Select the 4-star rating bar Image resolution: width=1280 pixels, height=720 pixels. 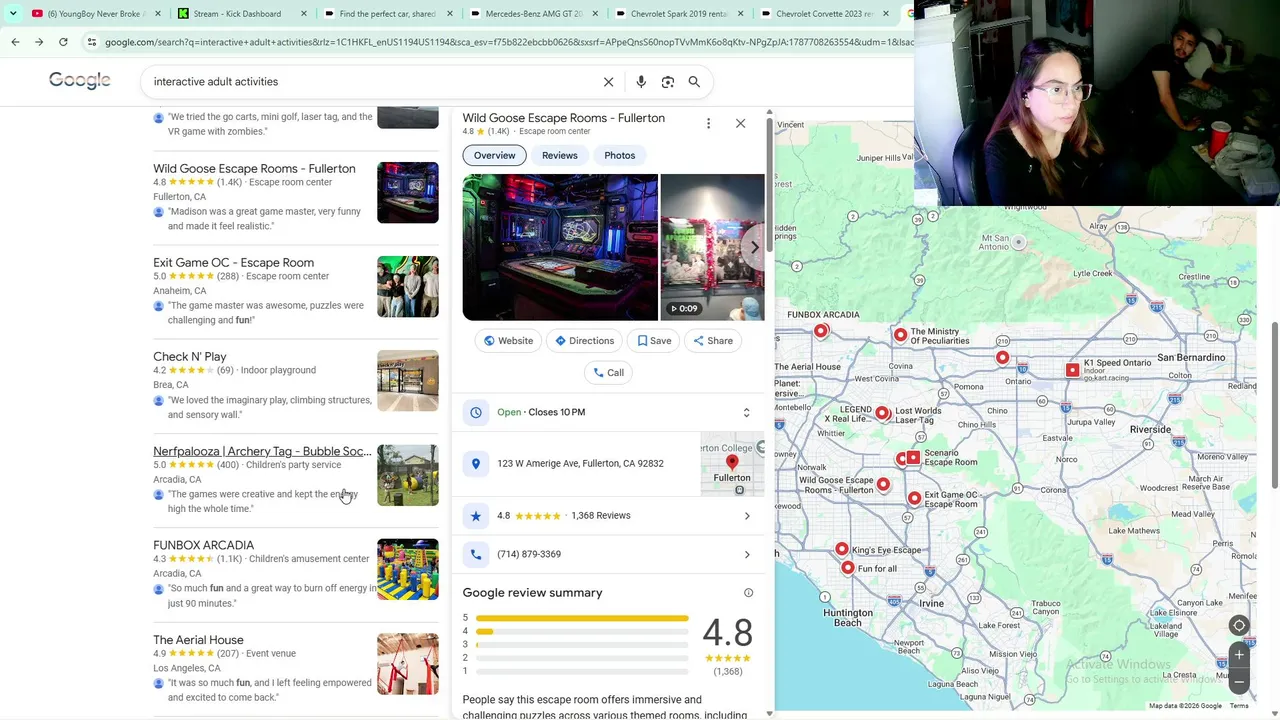coord(582,632)
